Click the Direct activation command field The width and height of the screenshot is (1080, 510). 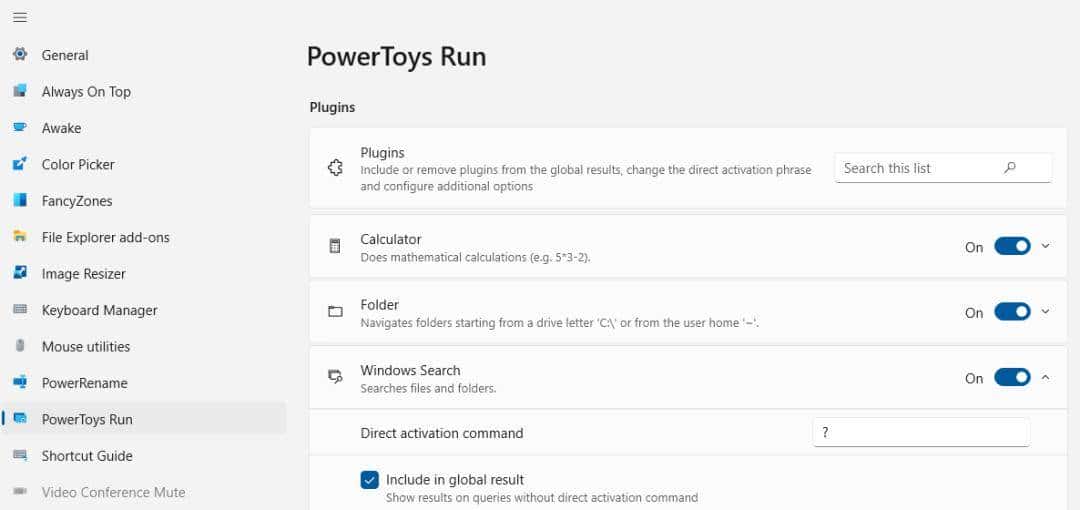pyautogui.click(x=921, y=432)
